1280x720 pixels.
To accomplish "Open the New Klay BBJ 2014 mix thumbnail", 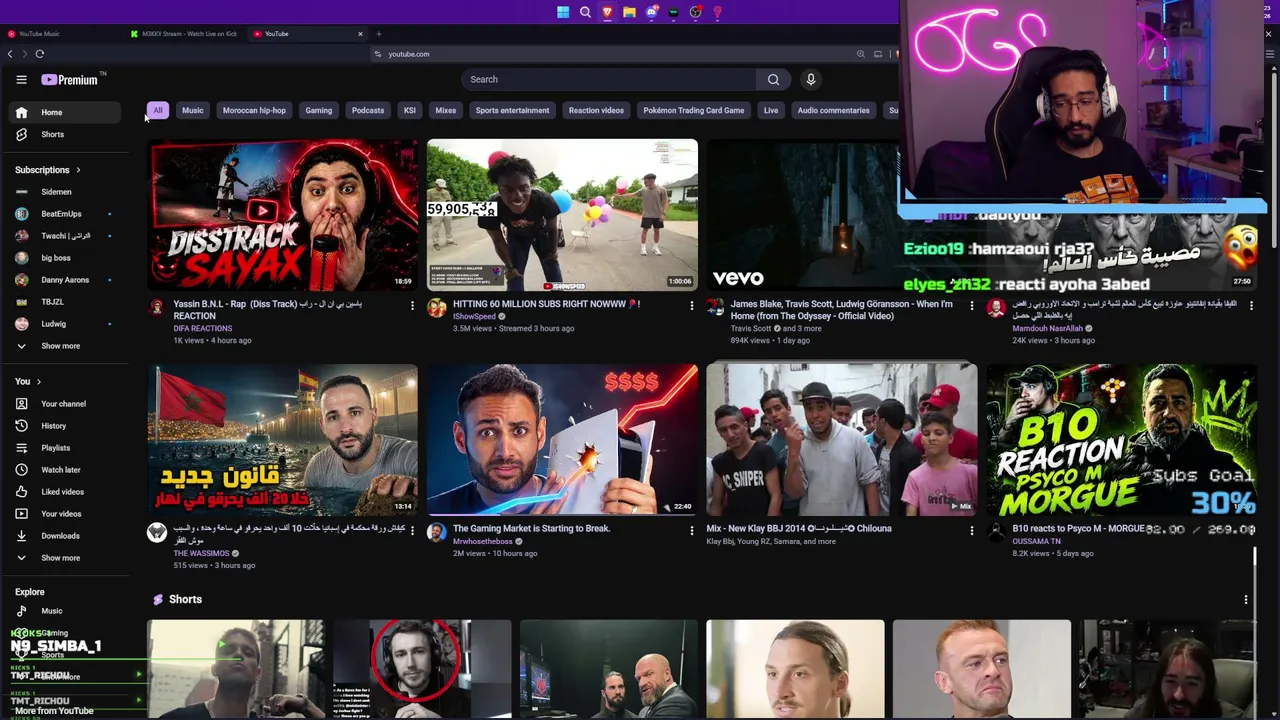I will (842, 440).
